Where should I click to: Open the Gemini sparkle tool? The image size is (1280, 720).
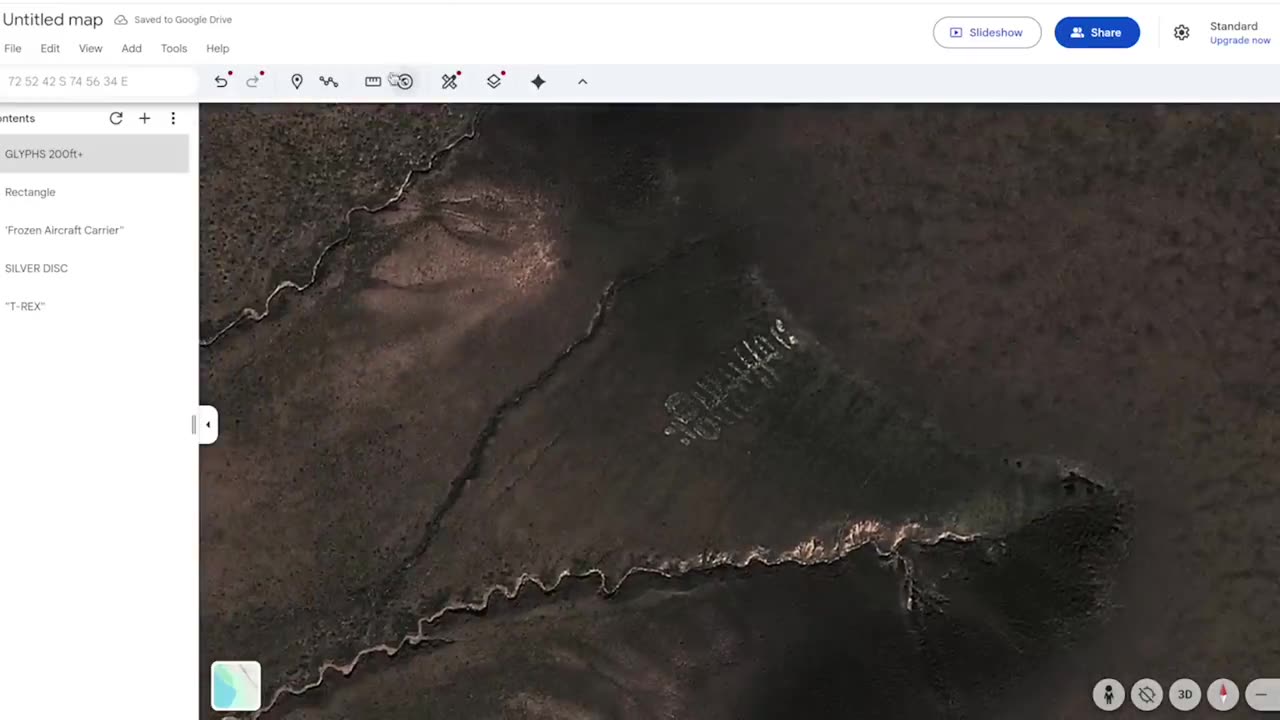tap(538, 82)
